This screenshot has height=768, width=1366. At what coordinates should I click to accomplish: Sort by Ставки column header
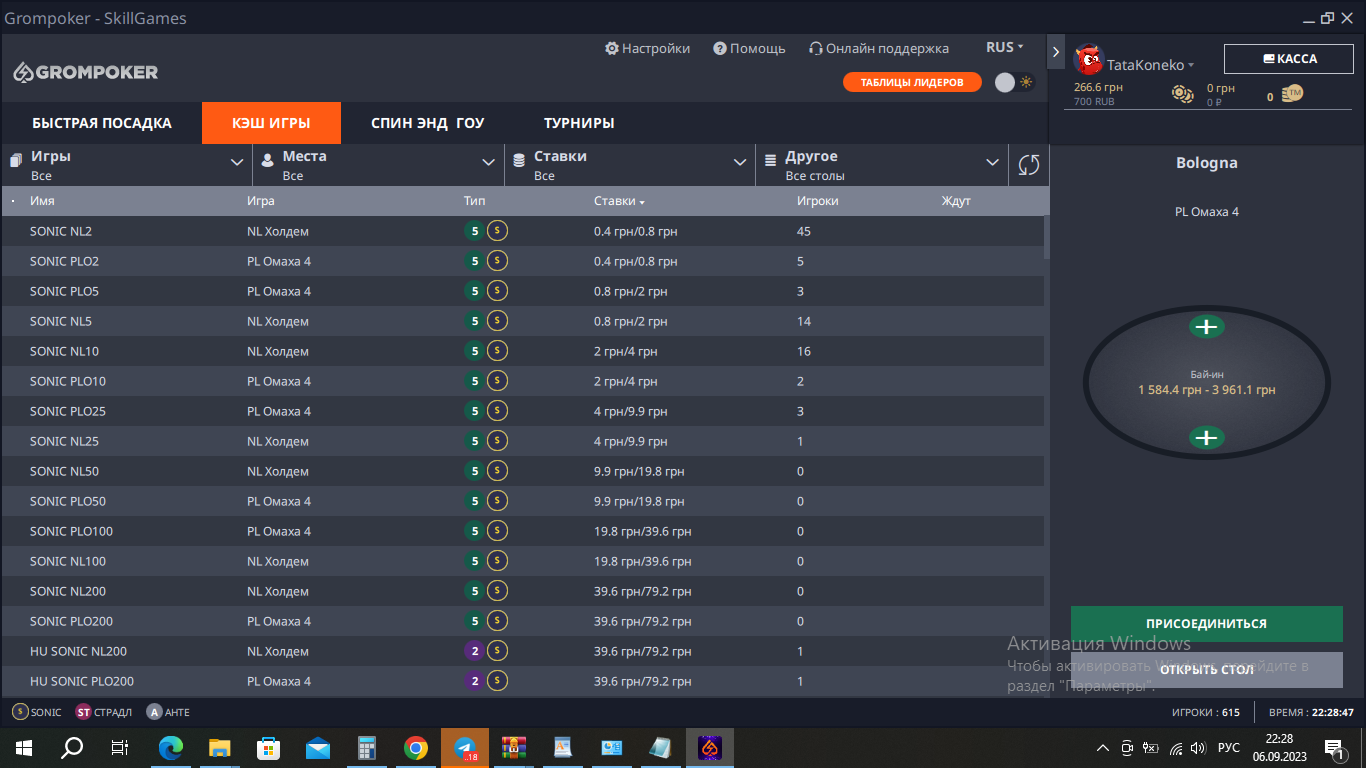tap(619, 201)
